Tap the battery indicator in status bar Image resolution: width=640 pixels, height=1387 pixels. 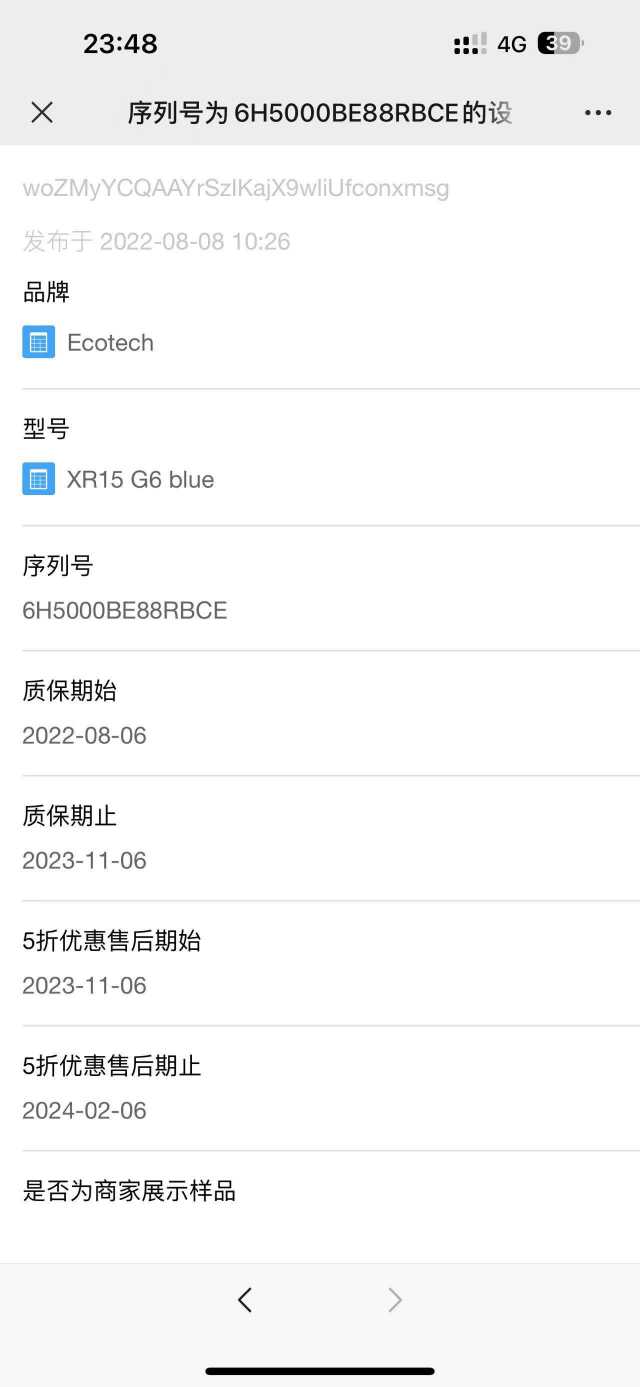pos(560,43)
